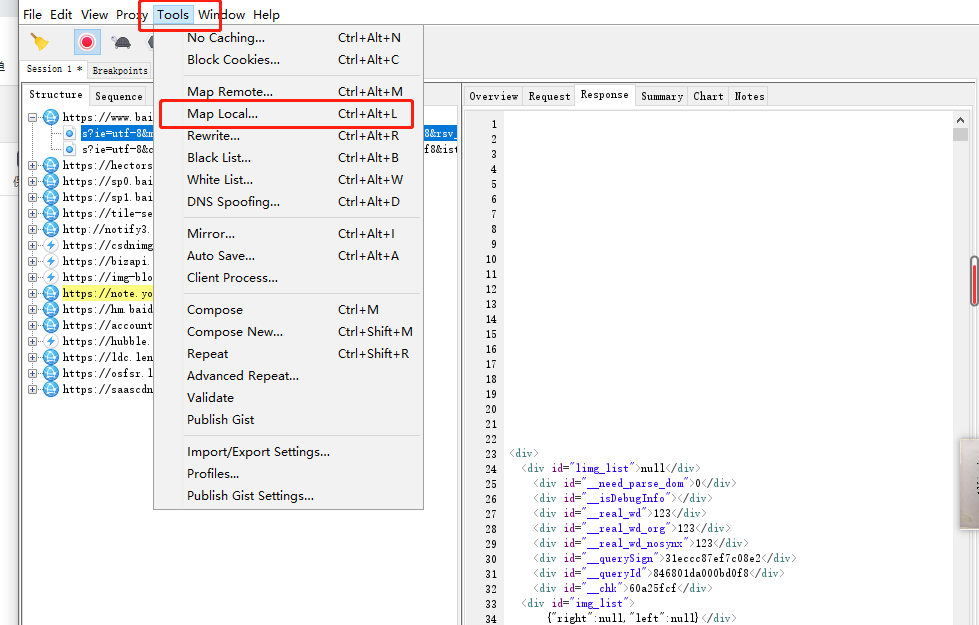
Task: Open the Request tab
Action: point(549,96)
